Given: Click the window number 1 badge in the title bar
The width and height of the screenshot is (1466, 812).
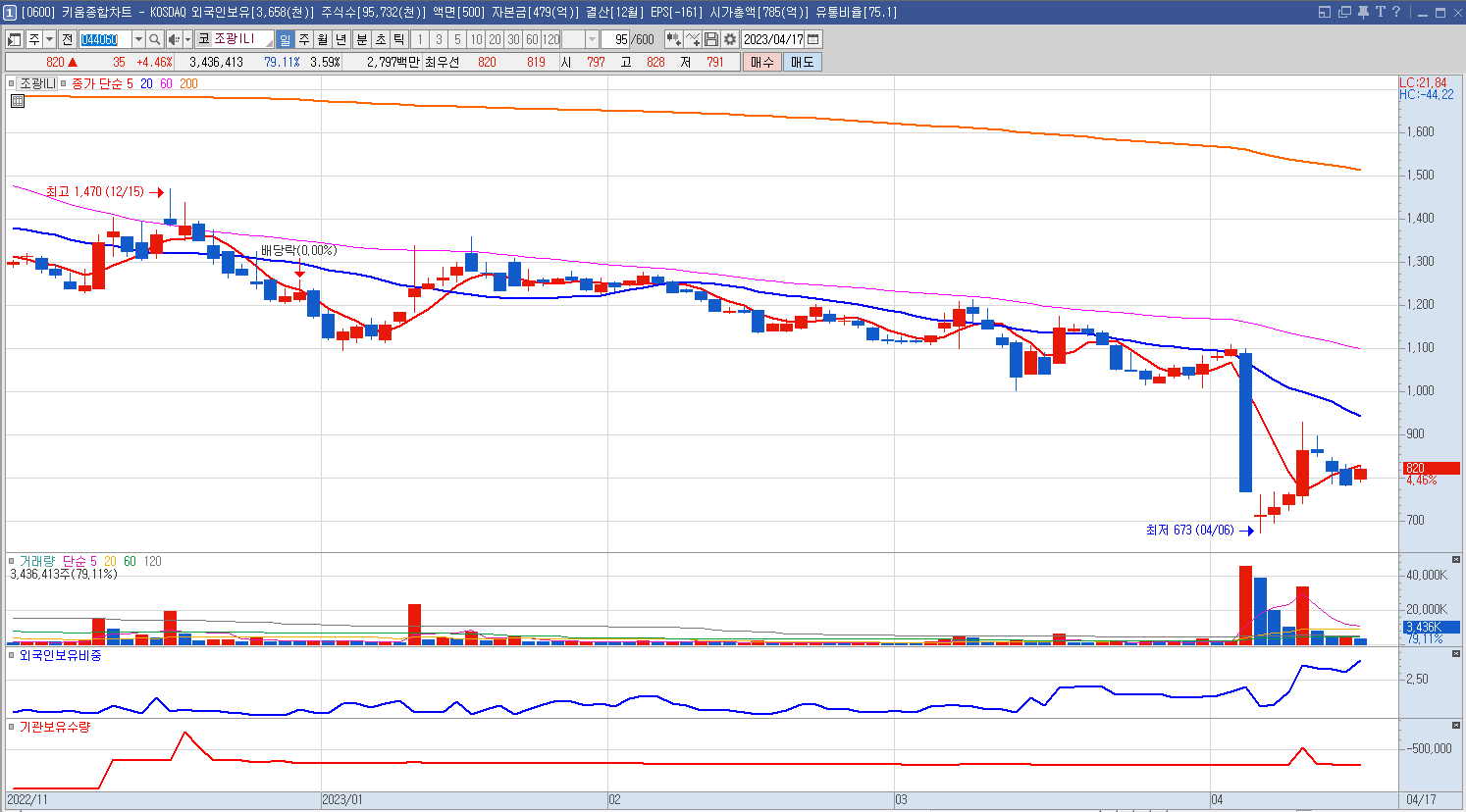Looking at the screenshot, I should point(10,12).
